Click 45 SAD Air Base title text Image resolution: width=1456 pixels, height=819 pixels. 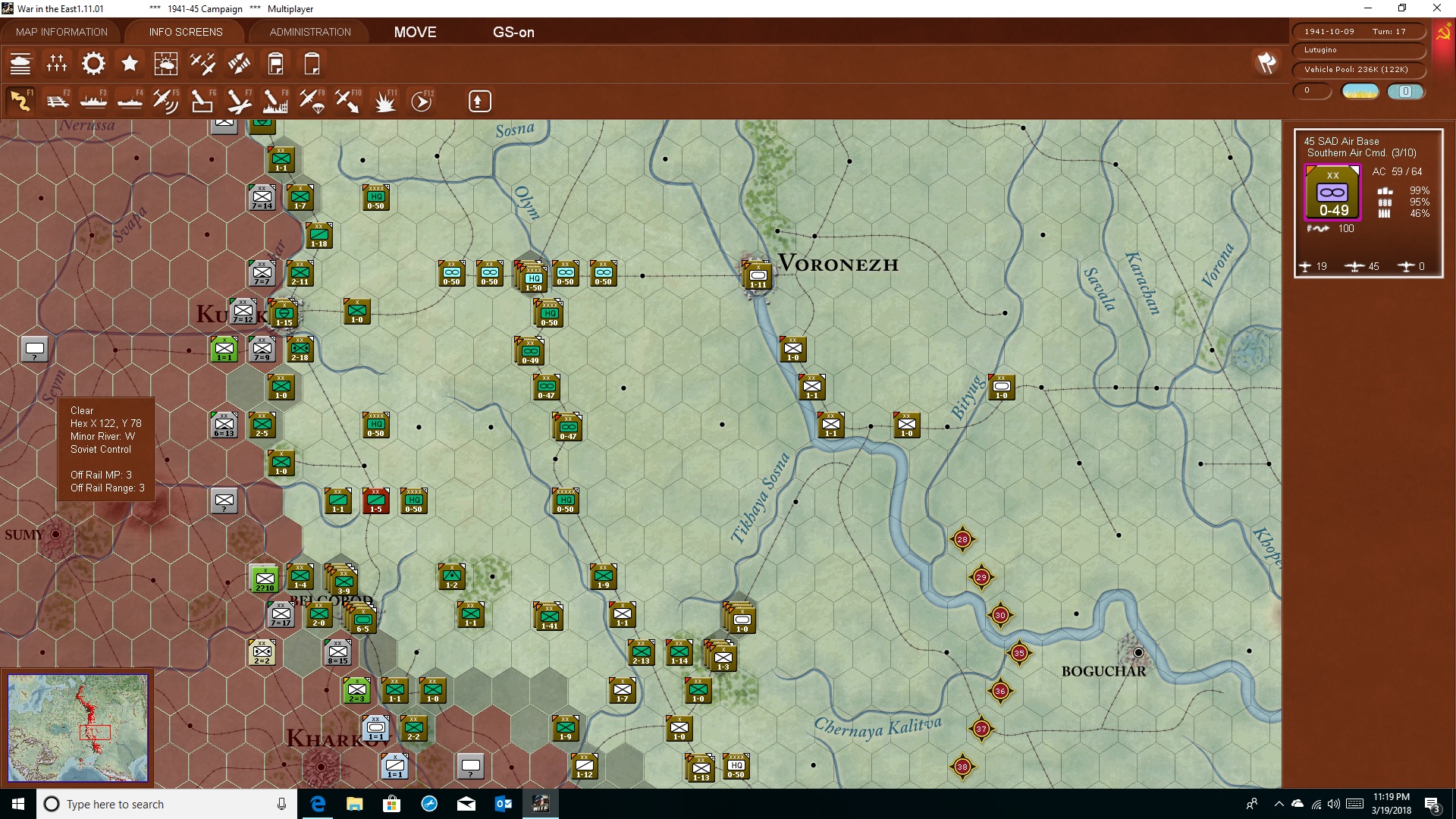1341,141
